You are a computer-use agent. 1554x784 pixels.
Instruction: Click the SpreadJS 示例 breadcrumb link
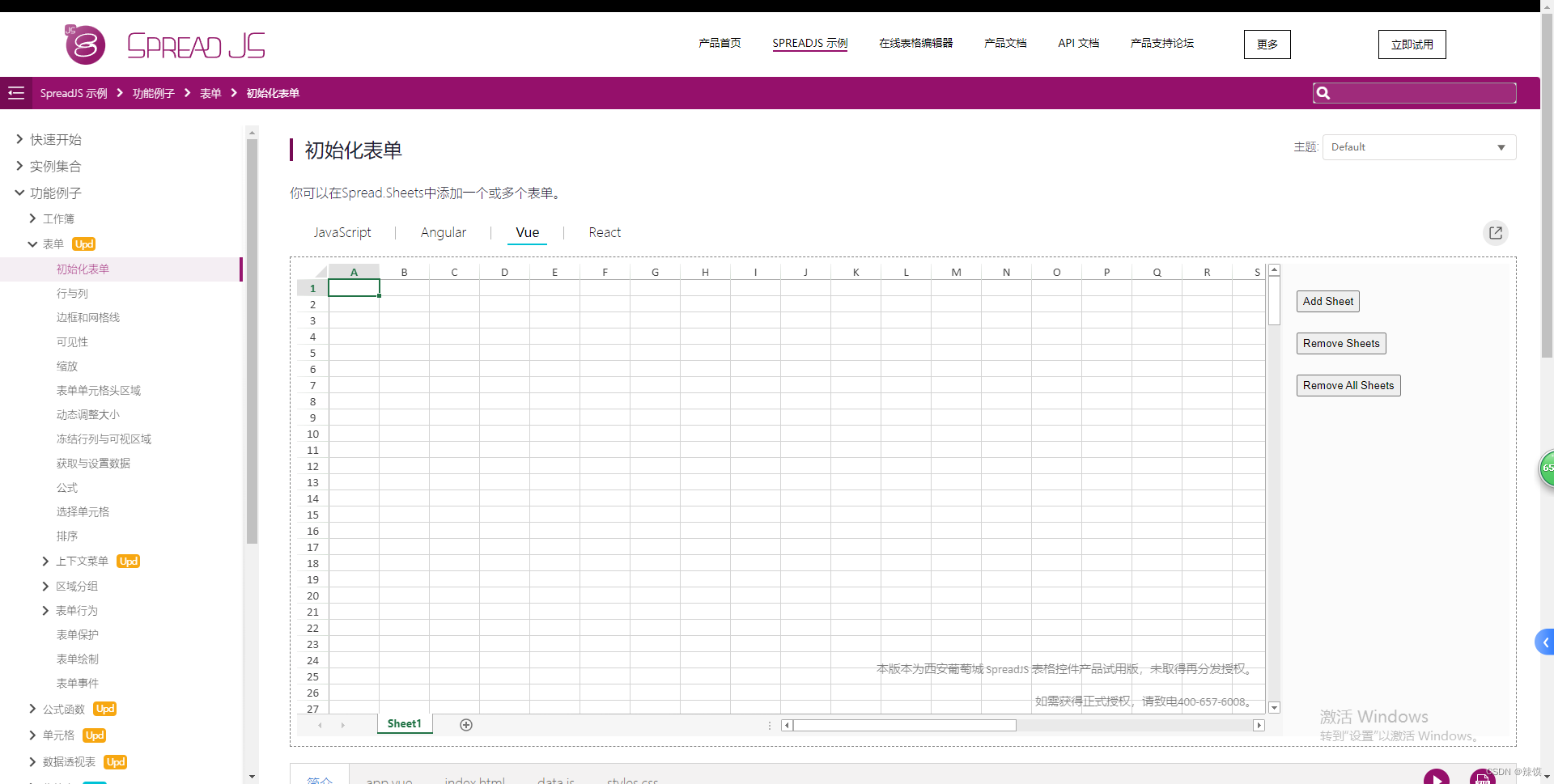coord(74,93)
